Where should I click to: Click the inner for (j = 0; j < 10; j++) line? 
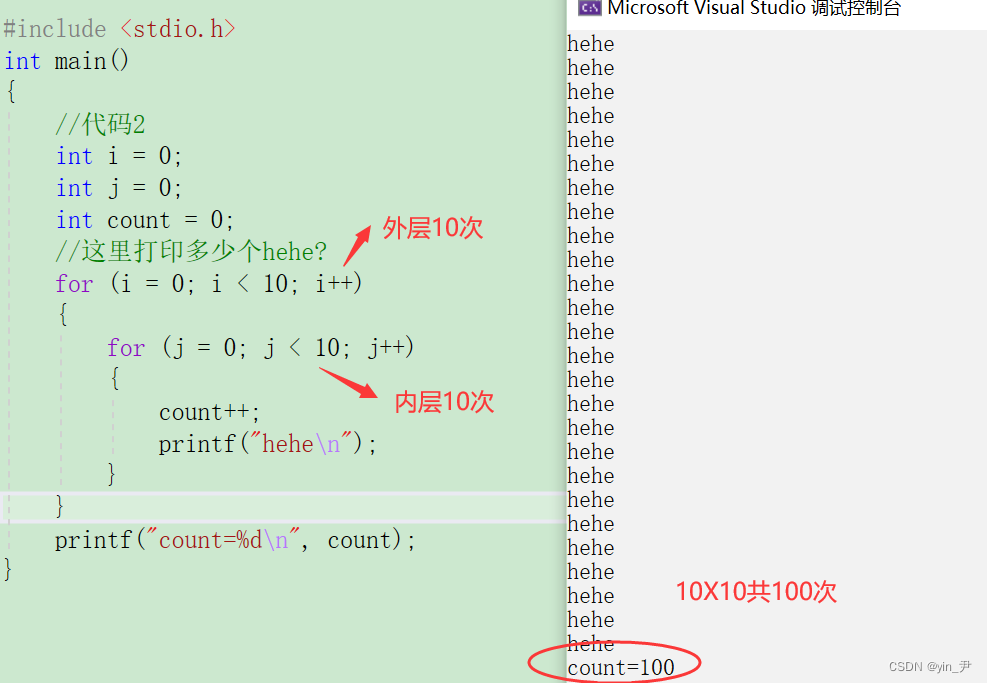(260, 347)
